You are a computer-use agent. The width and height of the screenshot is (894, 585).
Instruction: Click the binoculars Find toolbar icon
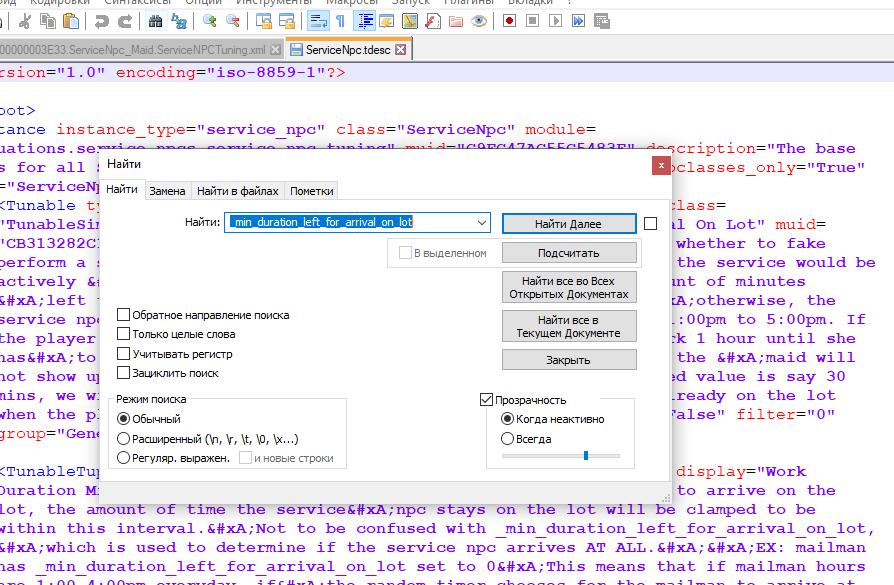point(154,20)
